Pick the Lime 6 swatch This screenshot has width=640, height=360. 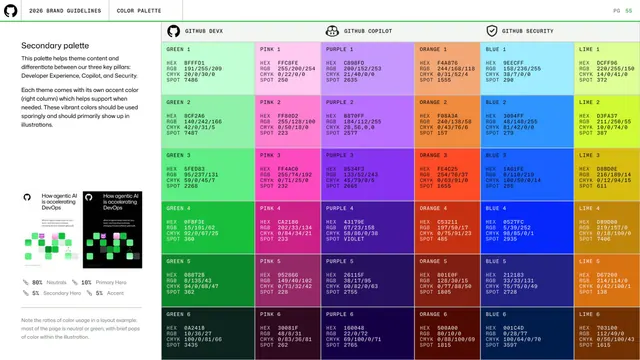[607, 333]
